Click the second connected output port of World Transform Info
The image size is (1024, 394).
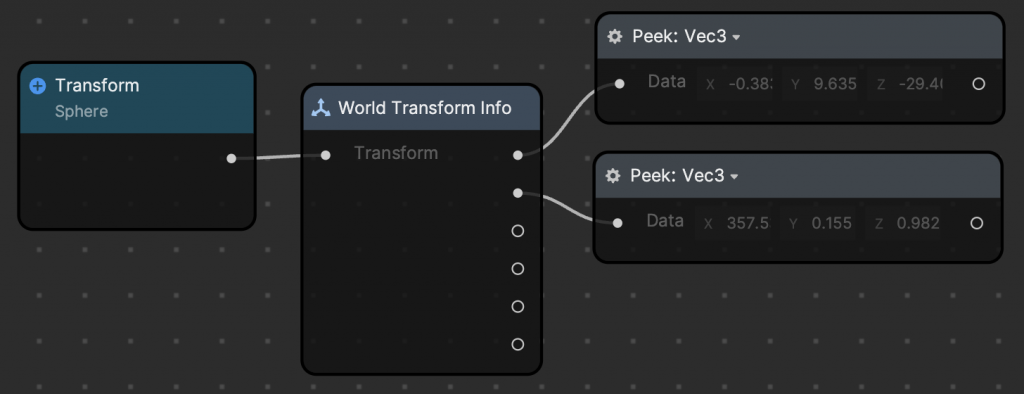click(518, 193)
